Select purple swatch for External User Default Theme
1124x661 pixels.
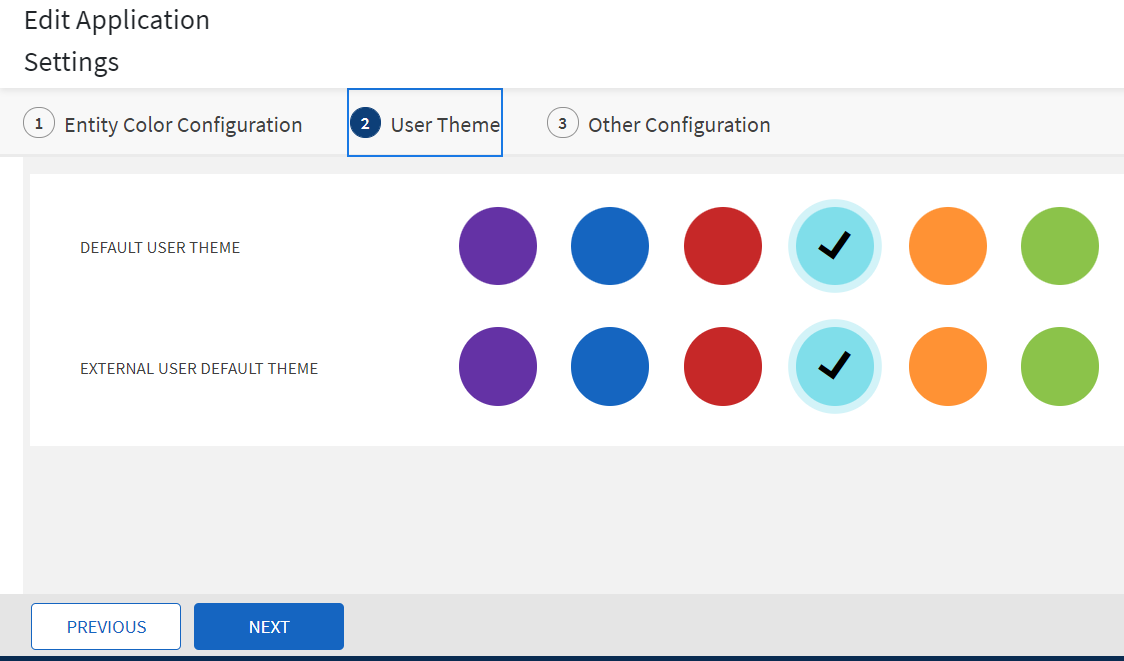(x=498, y=367)
